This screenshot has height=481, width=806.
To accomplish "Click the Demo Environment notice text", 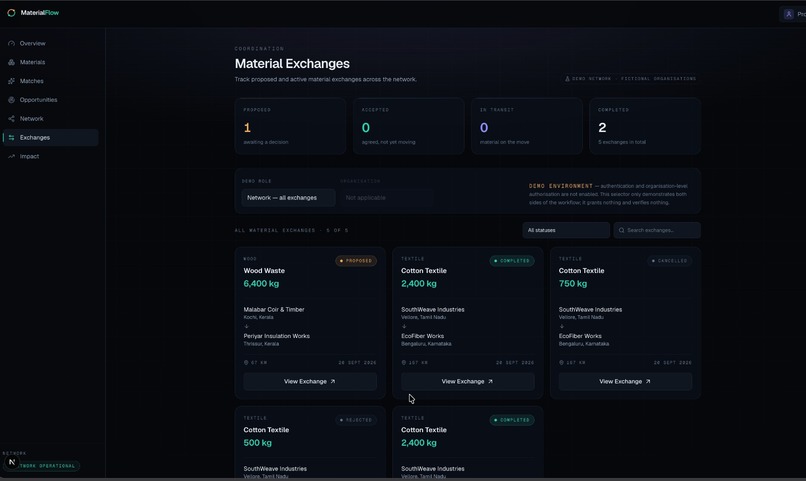I will point(609,194).
